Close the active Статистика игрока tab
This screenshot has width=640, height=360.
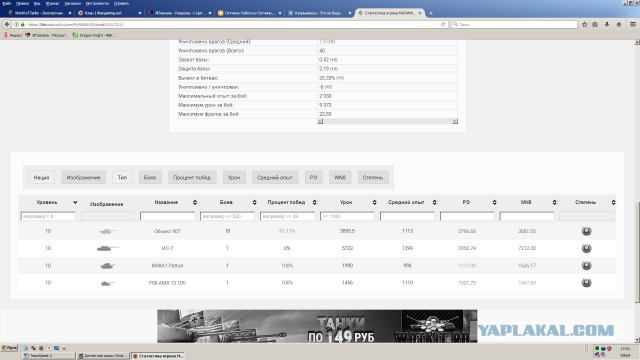[420, 13]
